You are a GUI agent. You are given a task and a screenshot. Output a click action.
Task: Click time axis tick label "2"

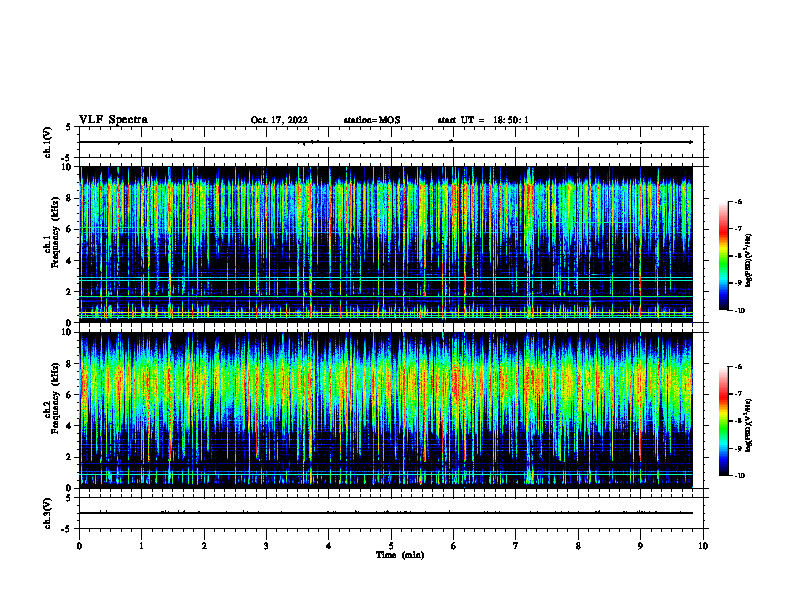click(204, 546)
